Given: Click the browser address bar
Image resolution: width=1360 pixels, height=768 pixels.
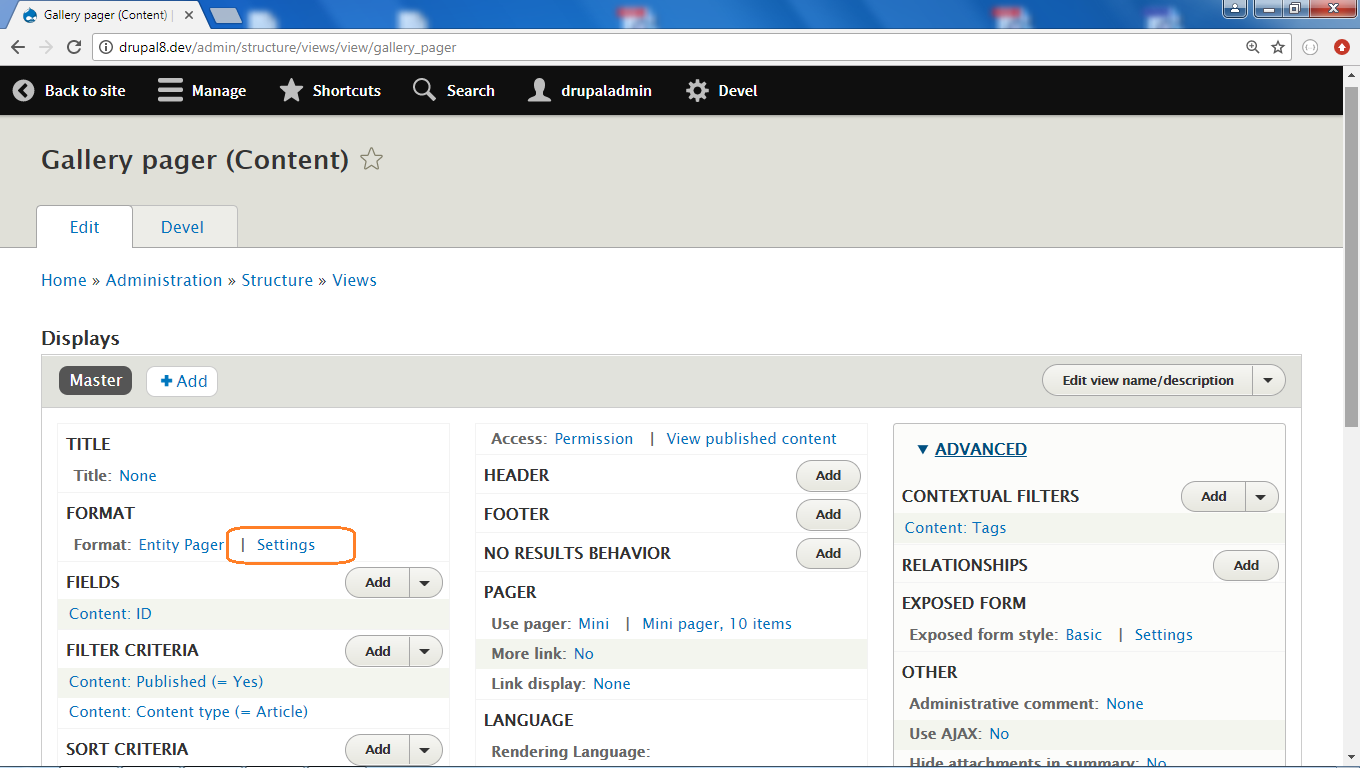Looking at the screenshot, I should point(600,46).
